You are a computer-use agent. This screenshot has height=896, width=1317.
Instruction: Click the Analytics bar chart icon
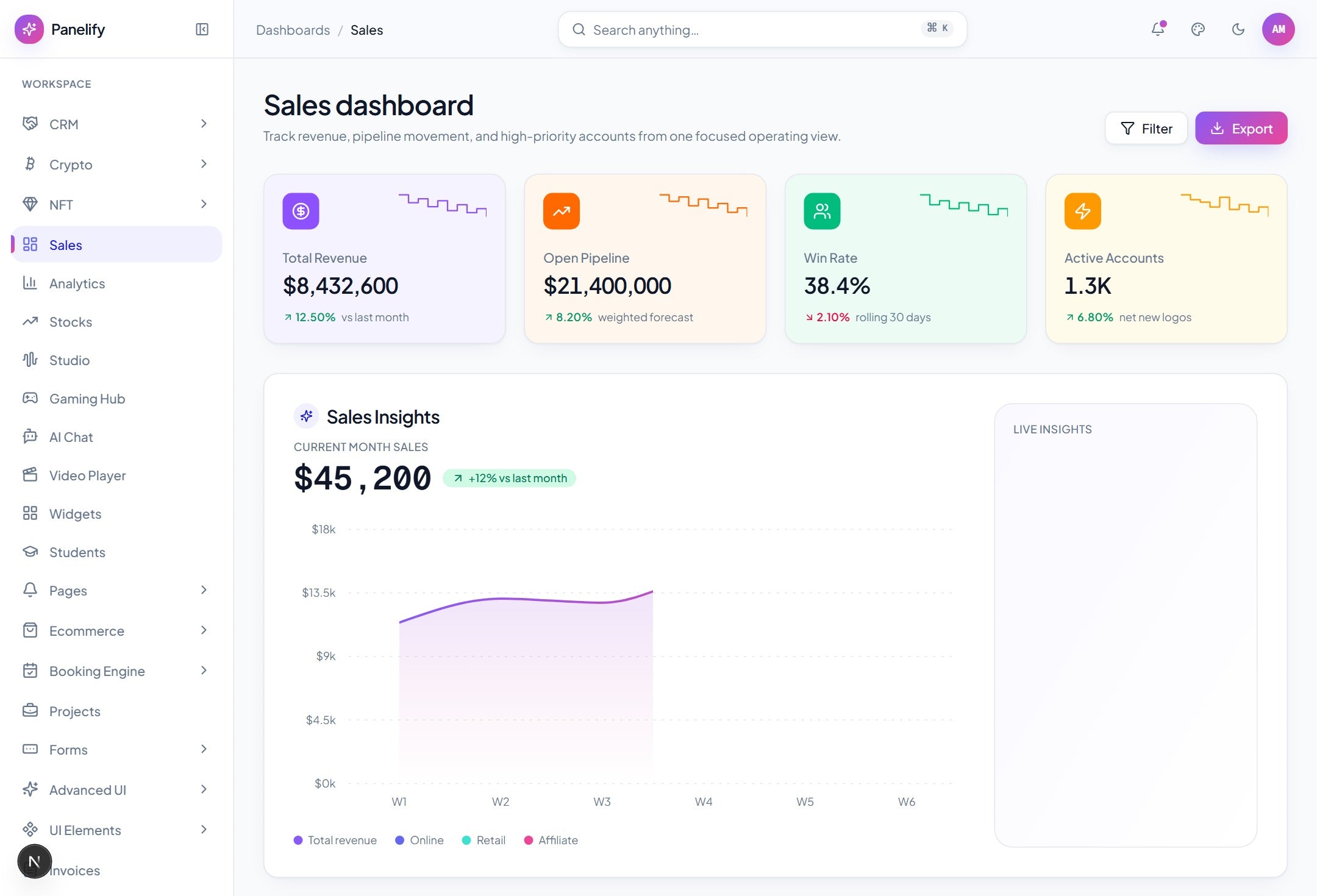tap(30, 283)
